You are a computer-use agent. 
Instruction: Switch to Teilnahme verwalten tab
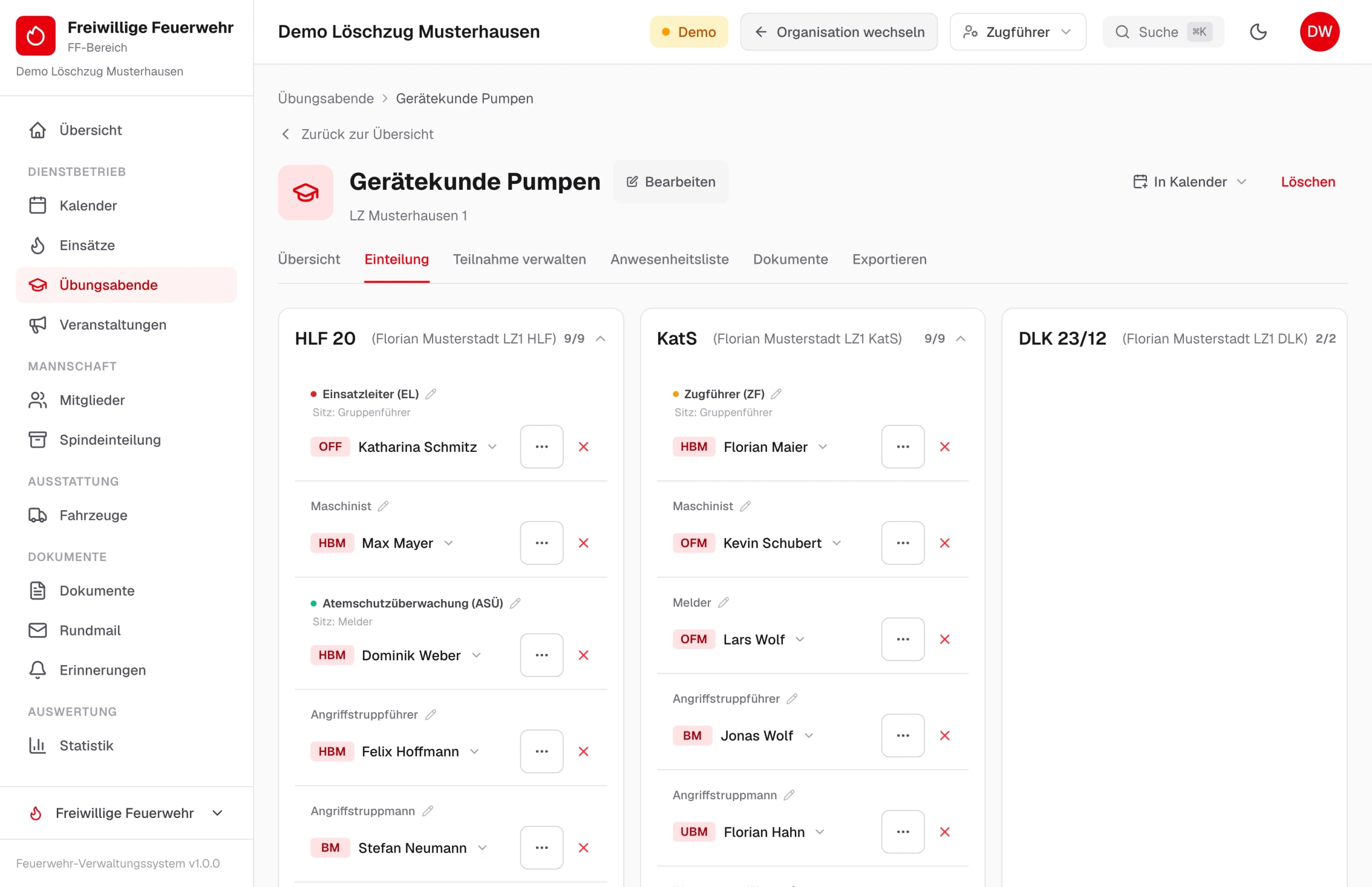[519, 259]
